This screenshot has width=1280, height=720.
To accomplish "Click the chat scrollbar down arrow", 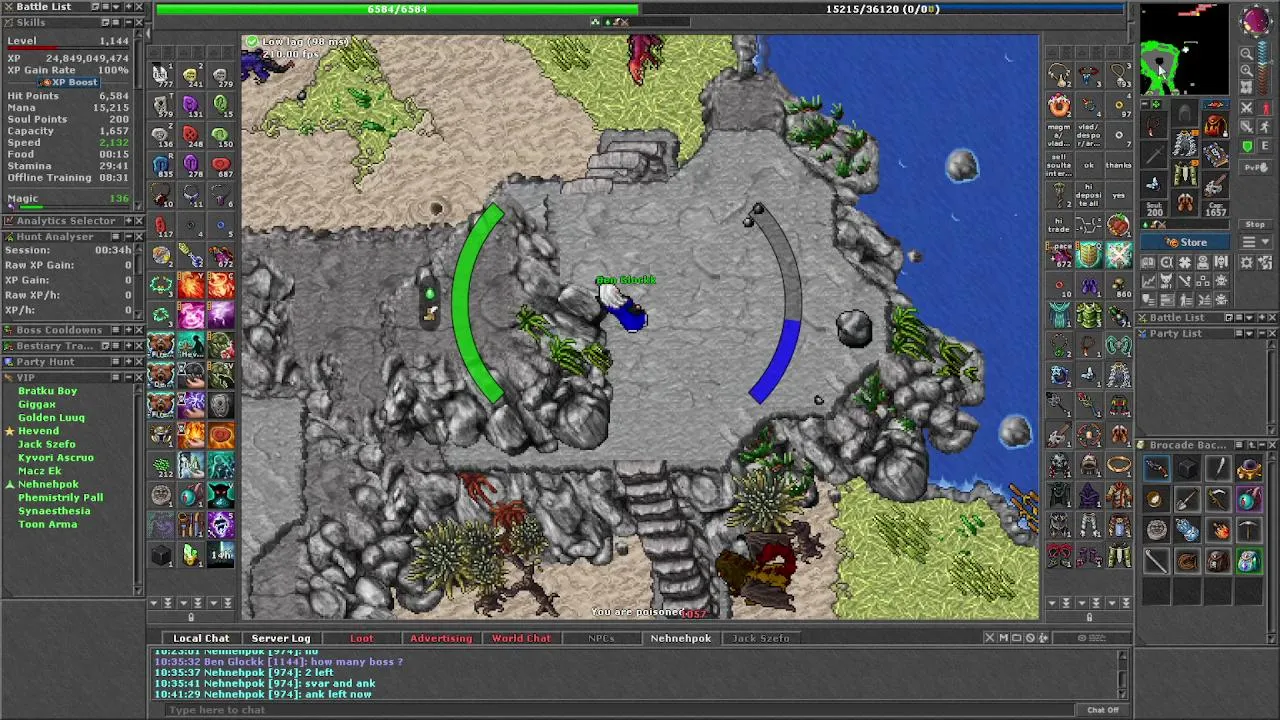I will pos(1123,696).
